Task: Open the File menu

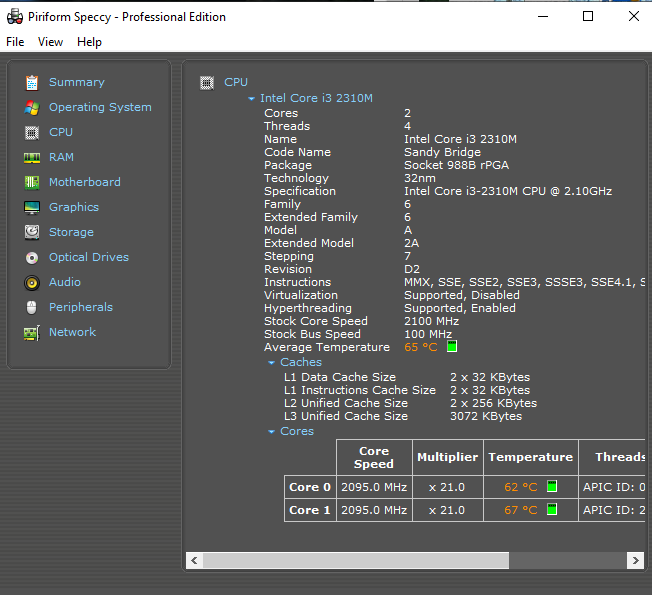Action: pyautogui.click(x=15, y=42)
